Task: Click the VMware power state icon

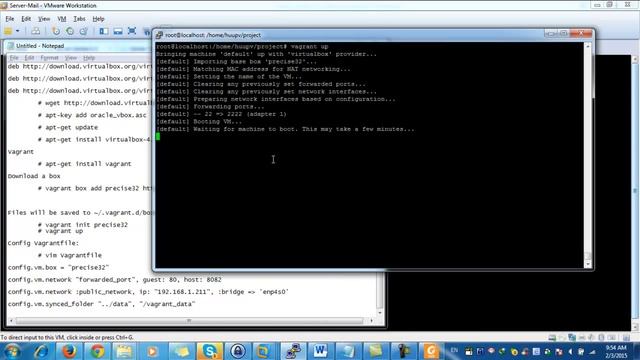Action: tap(8, 31)
